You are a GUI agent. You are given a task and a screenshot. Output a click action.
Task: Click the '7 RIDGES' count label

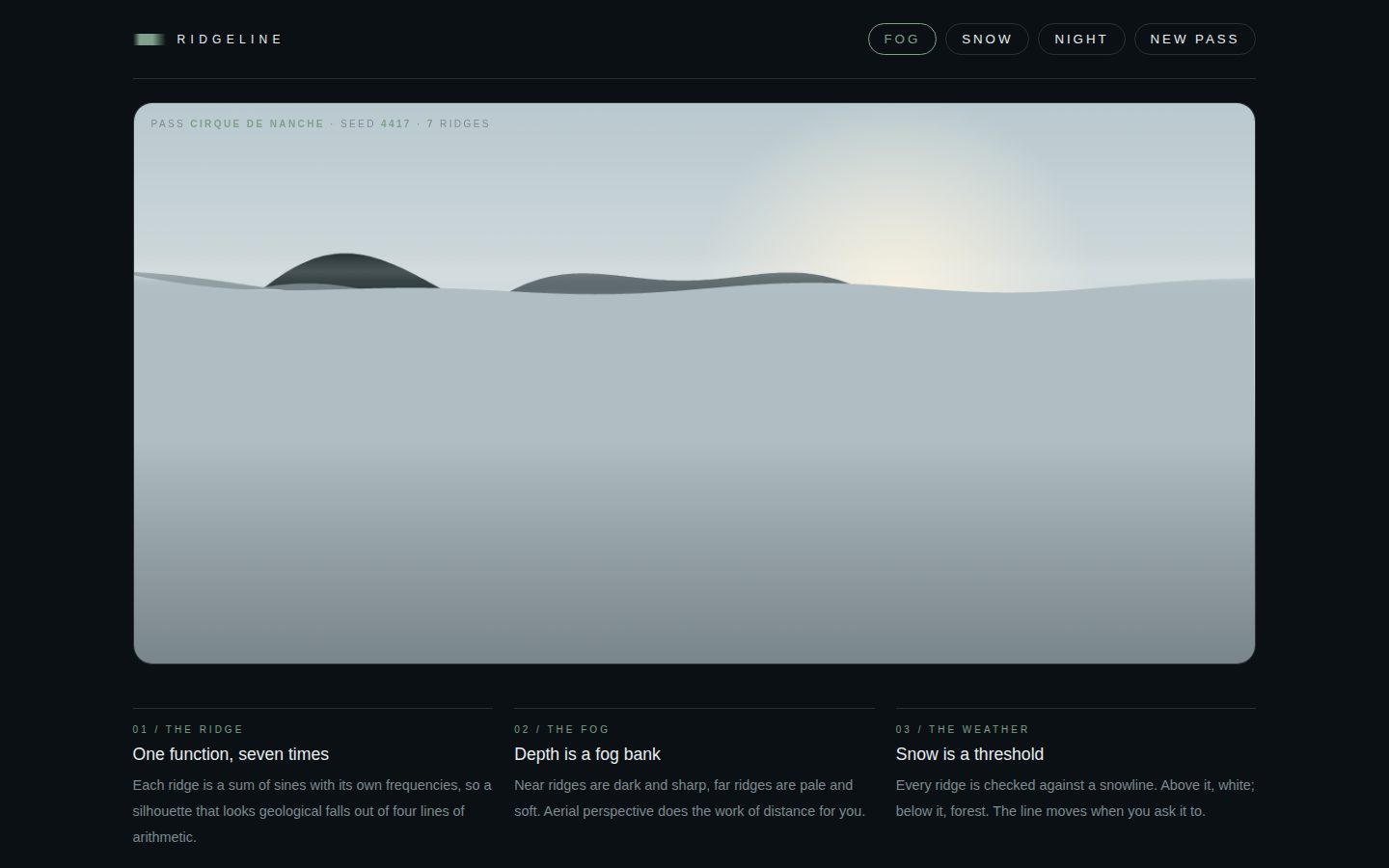458,123
